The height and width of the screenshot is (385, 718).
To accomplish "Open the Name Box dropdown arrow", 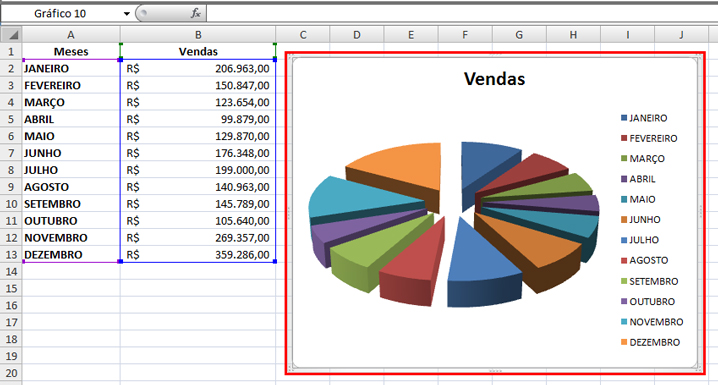I will click(126, 14).
